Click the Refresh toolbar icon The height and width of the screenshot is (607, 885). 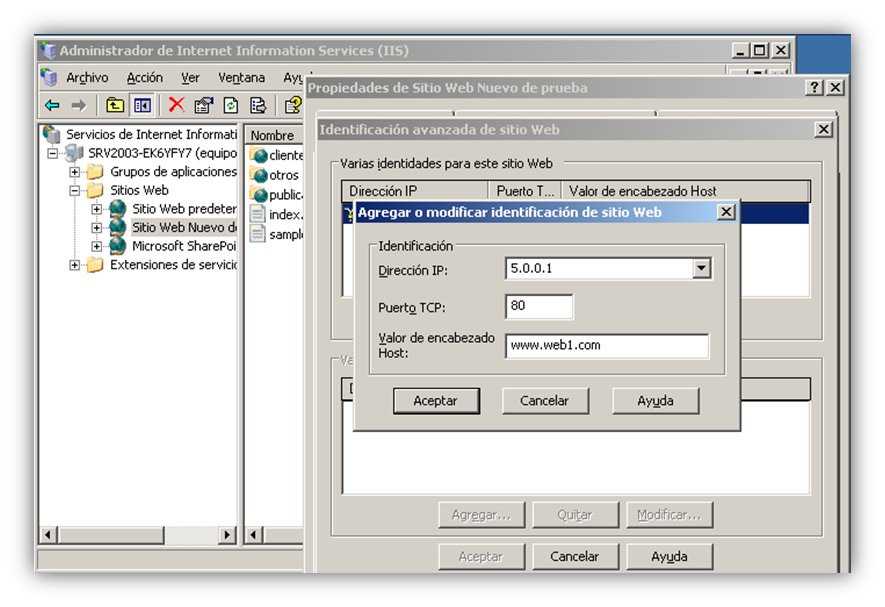click(x=230, y=105)
